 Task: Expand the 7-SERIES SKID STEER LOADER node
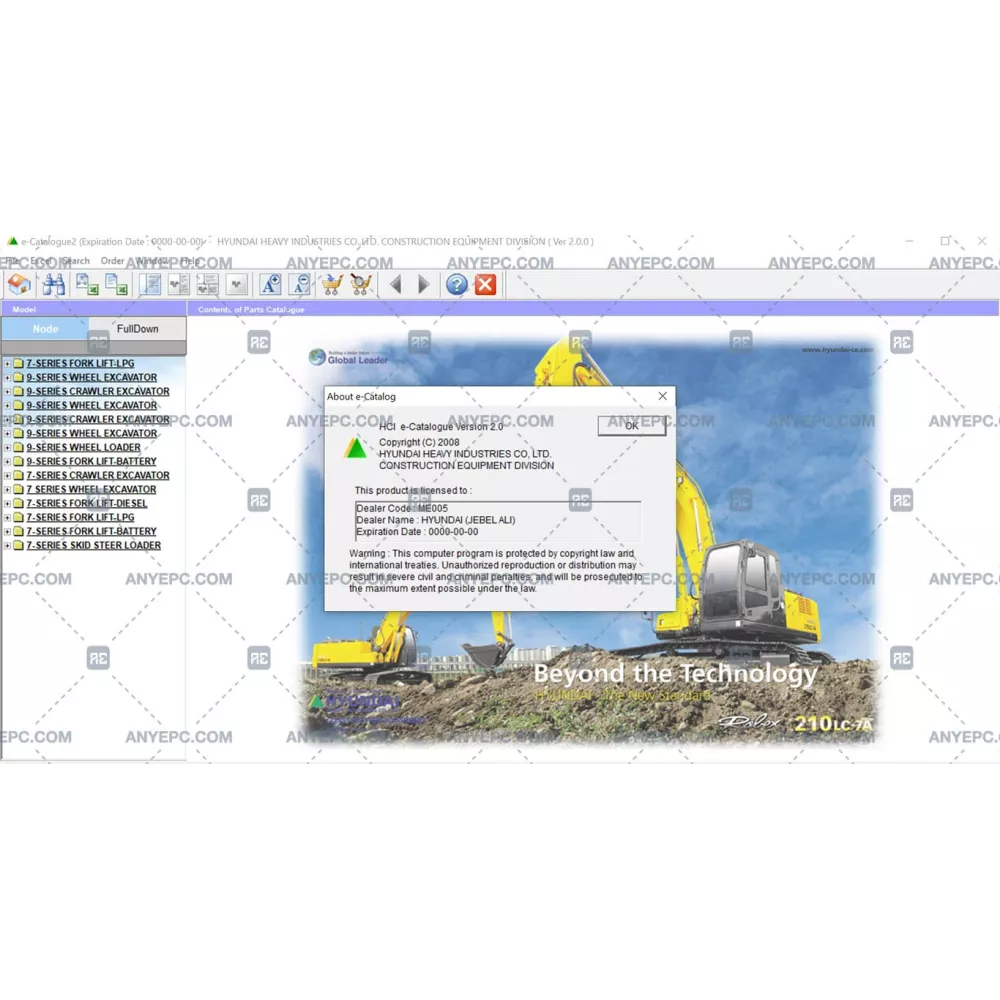click(7, 546)
